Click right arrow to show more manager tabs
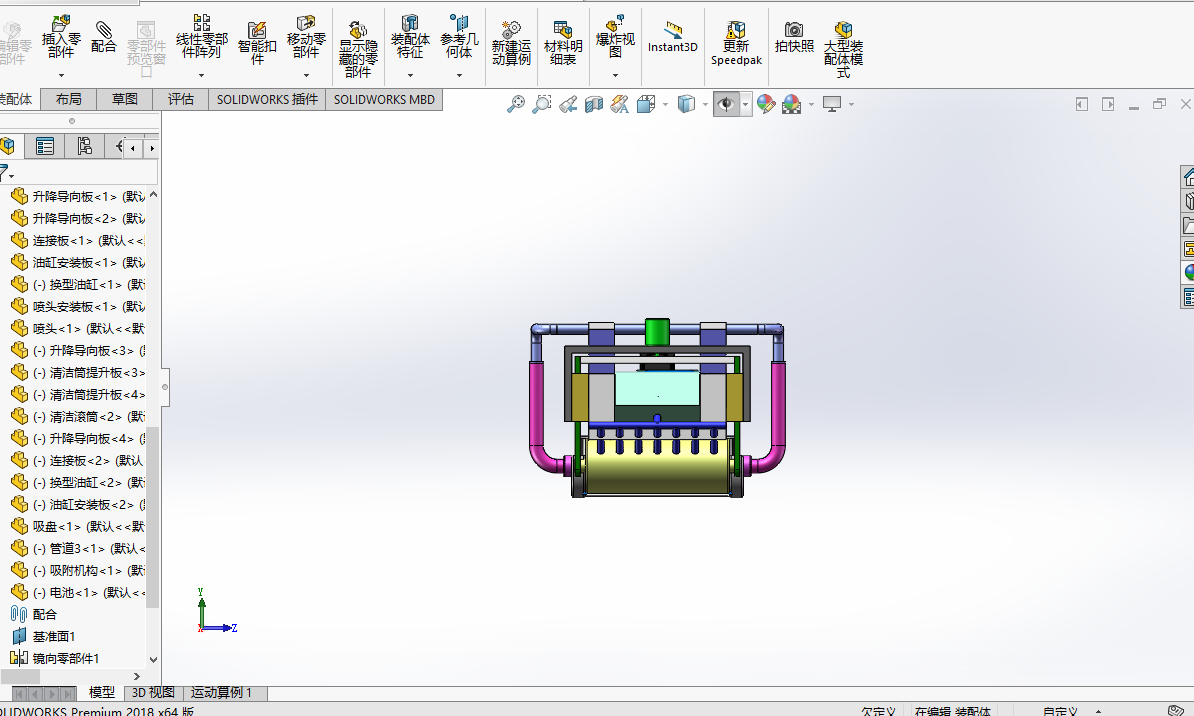Image resolution: width=1194 pixels, height=716 pixels. coord(152,148)
